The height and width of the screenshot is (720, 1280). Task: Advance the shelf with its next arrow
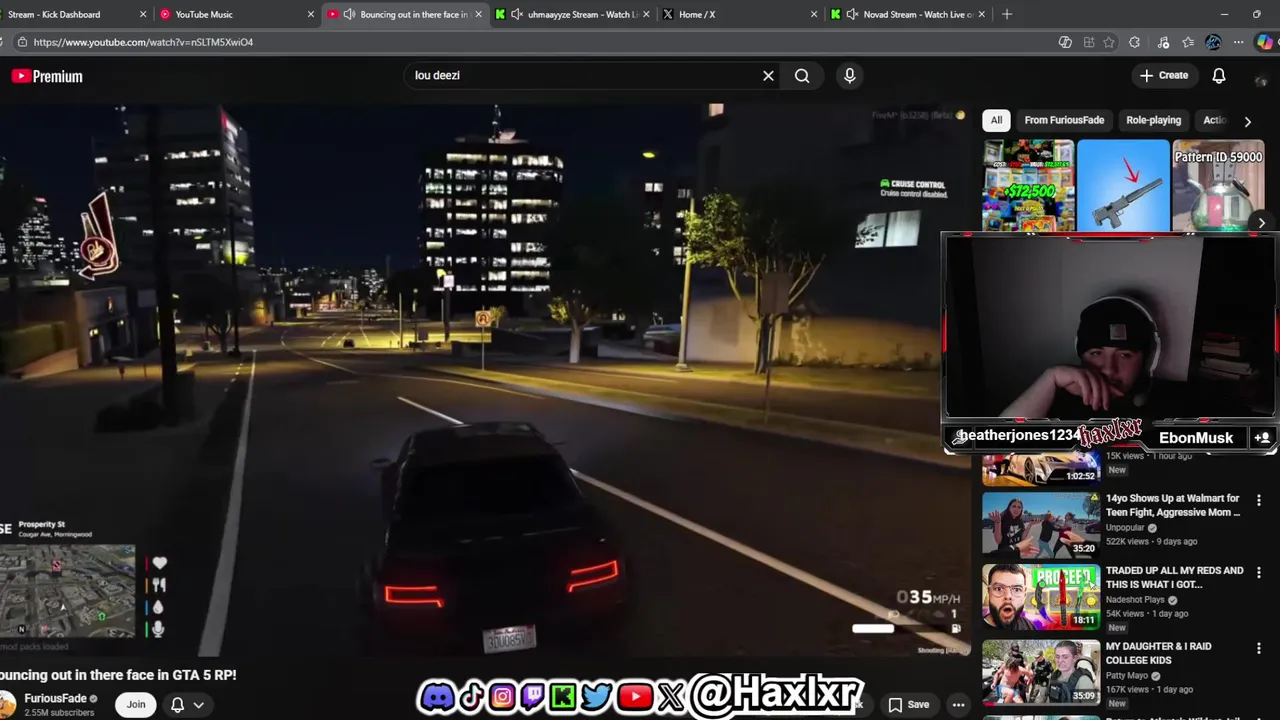click(x=1261, y=224)
